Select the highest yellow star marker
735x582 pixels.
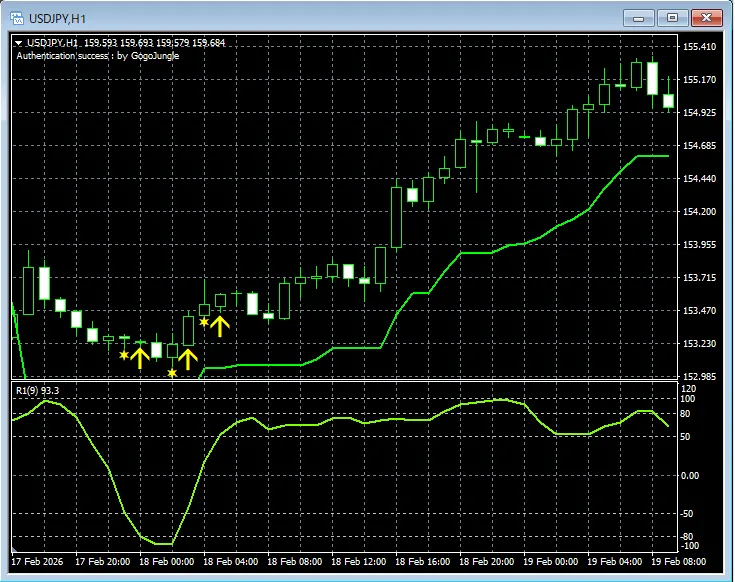click(x=204, y=322)
